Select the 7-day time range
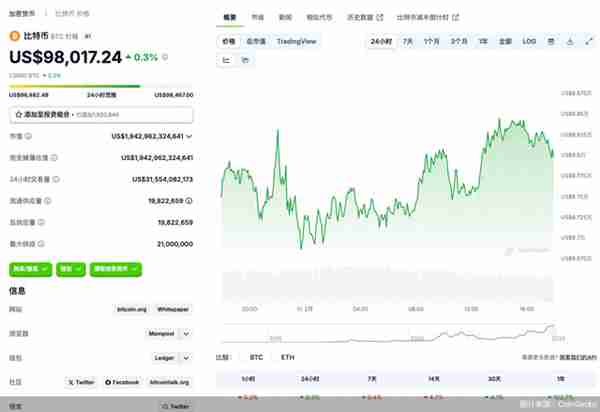This screenshot has width=600, height=412. (408, 41)
